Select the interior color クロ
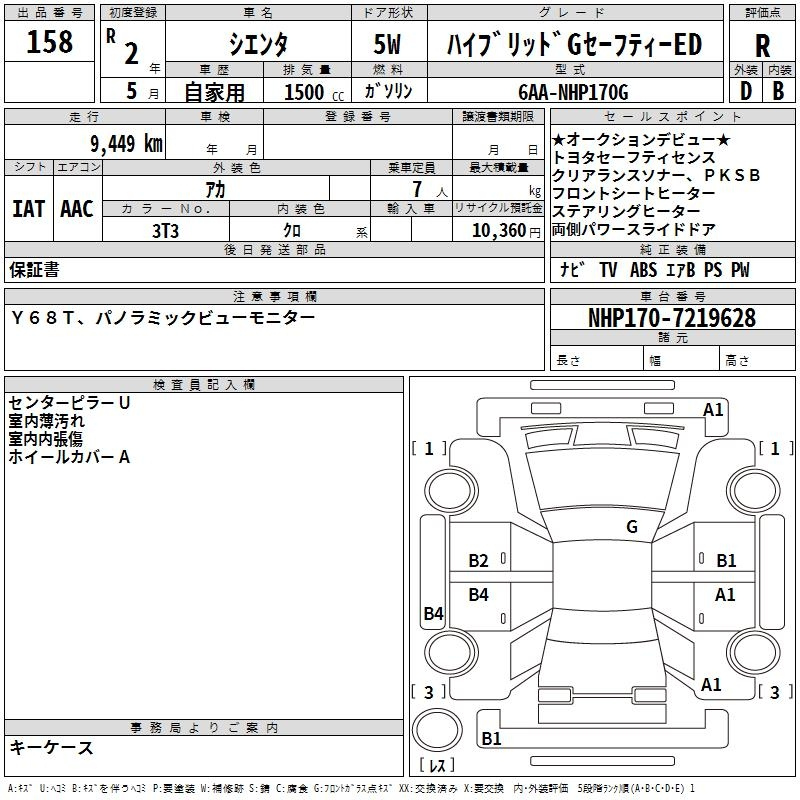800x800 pixels. click(x=292, y=231)
